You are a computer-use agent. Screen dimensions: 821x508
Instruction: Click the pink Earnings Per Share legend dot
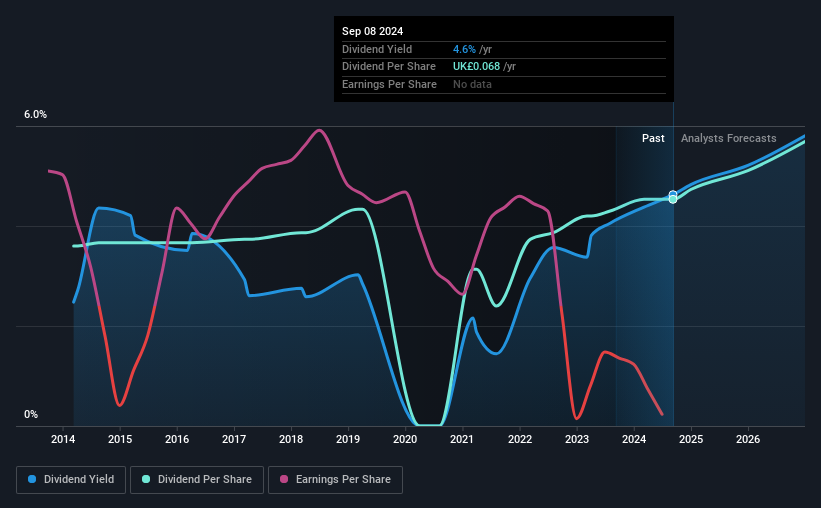coord(284,479)
